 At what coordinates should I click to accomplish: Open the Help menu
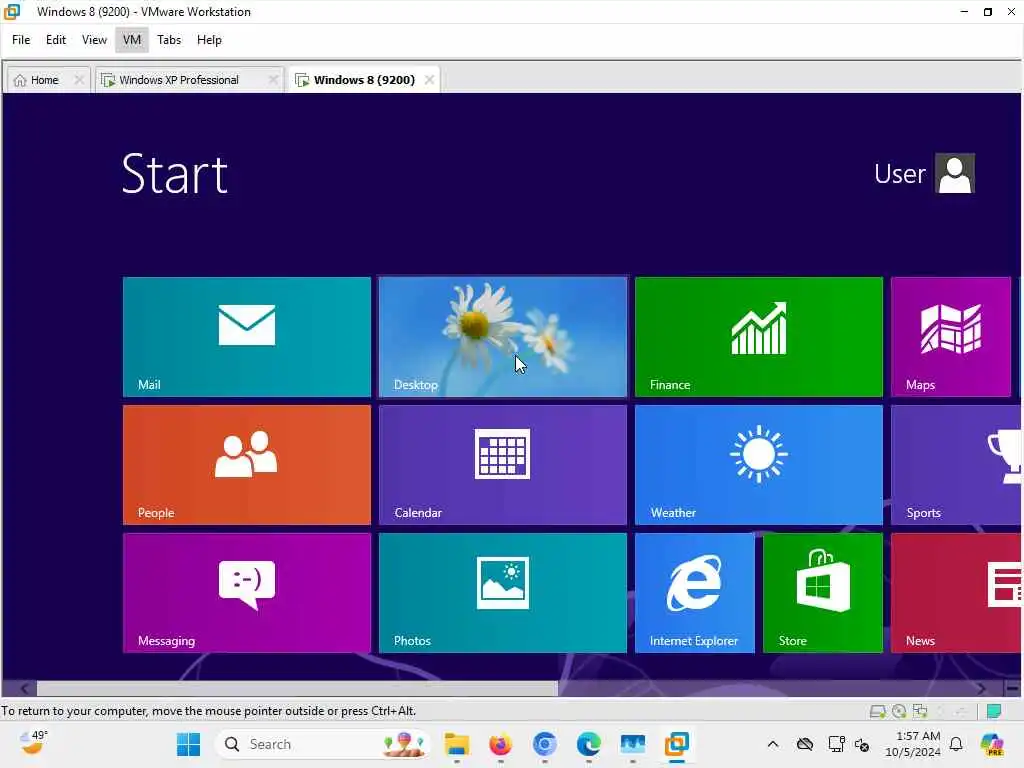pos(209,40)
